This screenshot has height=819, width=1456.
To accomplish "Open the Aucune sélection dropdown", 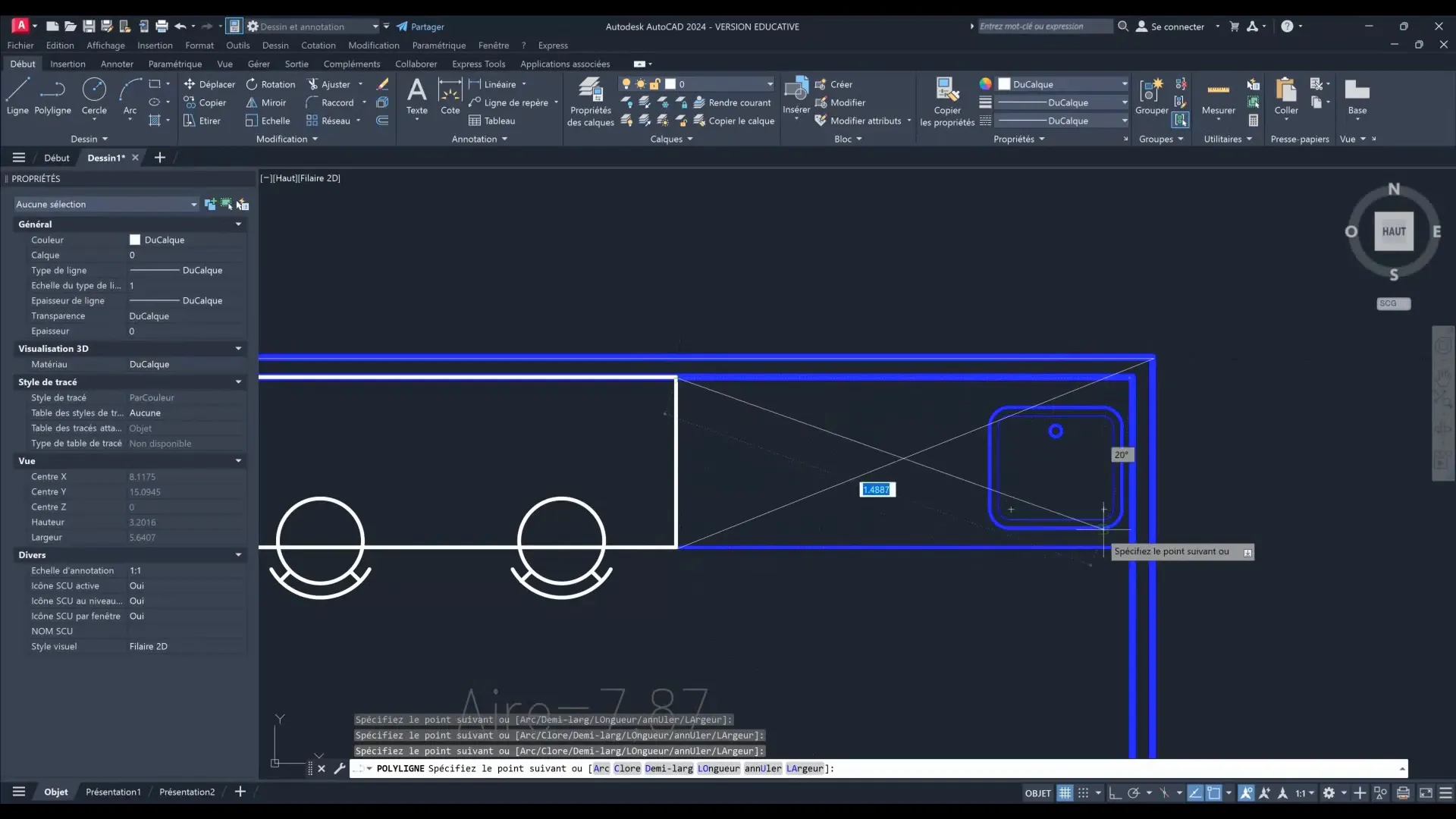I will [106, 204].
